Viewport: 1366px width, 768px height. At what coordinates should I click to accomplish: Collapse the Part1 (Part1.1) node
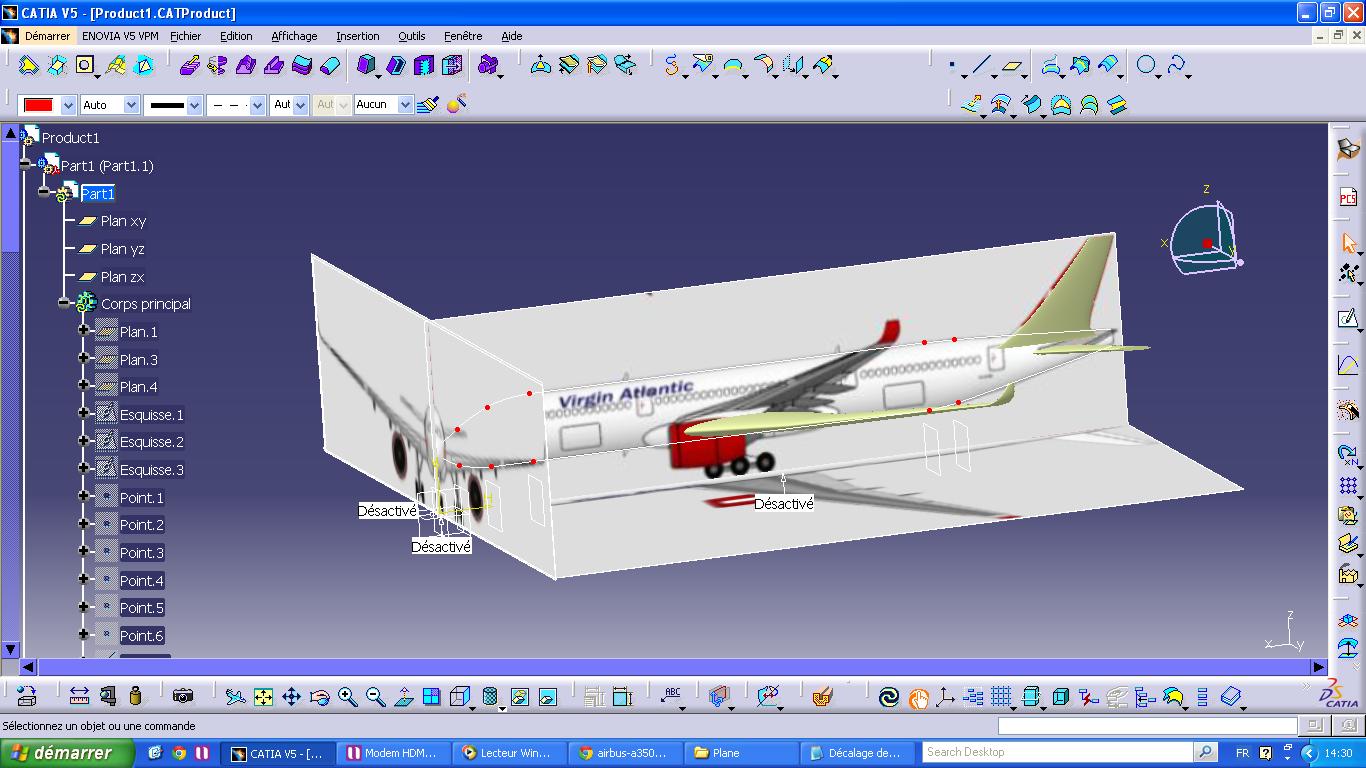[25, 164]
